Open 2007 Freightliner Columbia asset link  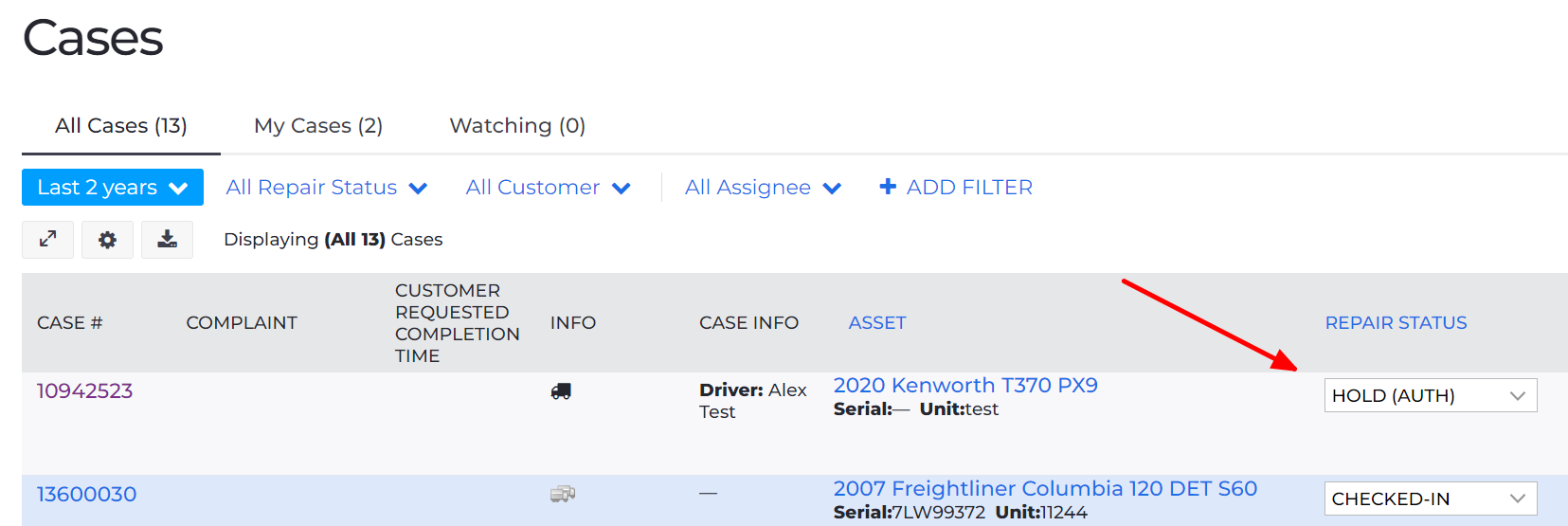pyautogui.click(x=1044, y=488)
